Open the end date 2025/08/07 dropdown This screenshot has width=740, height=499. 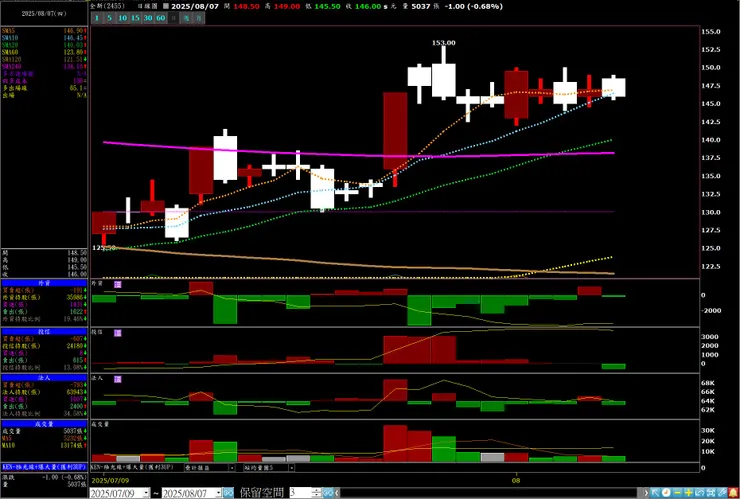pos(219,493)
